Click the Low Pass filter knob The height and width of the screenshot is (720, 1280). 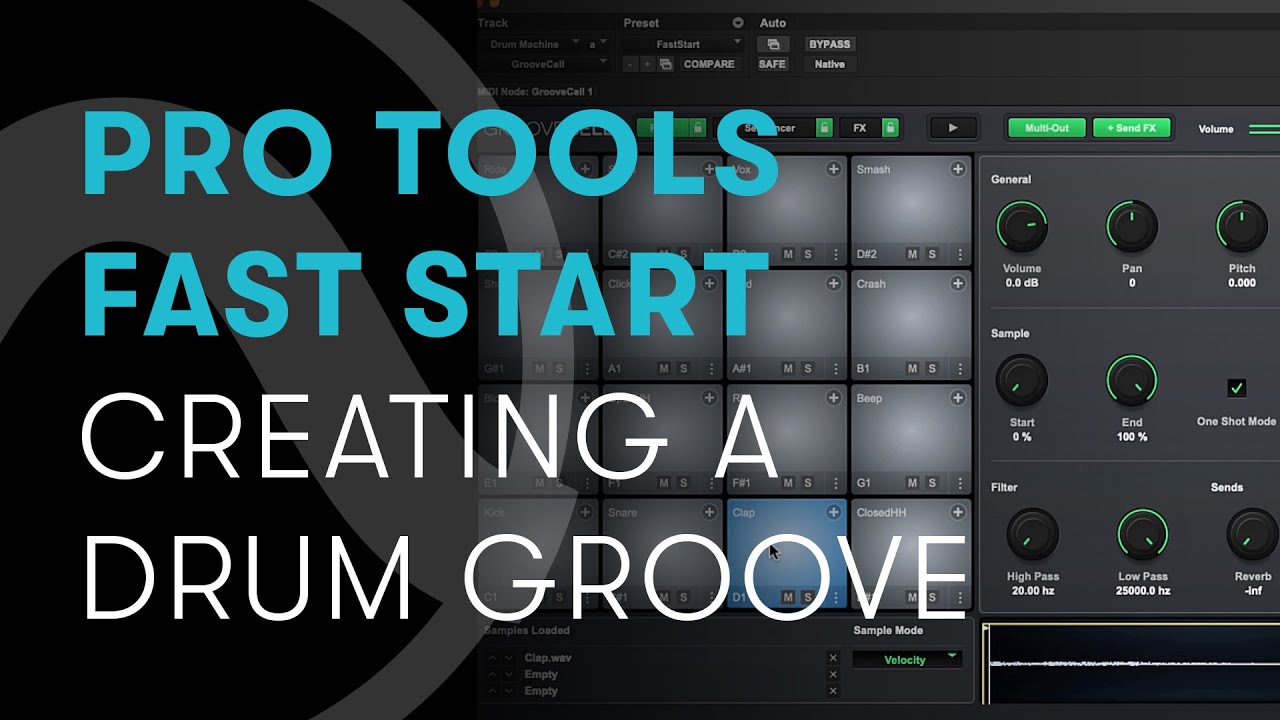(x=1141, y=534)
